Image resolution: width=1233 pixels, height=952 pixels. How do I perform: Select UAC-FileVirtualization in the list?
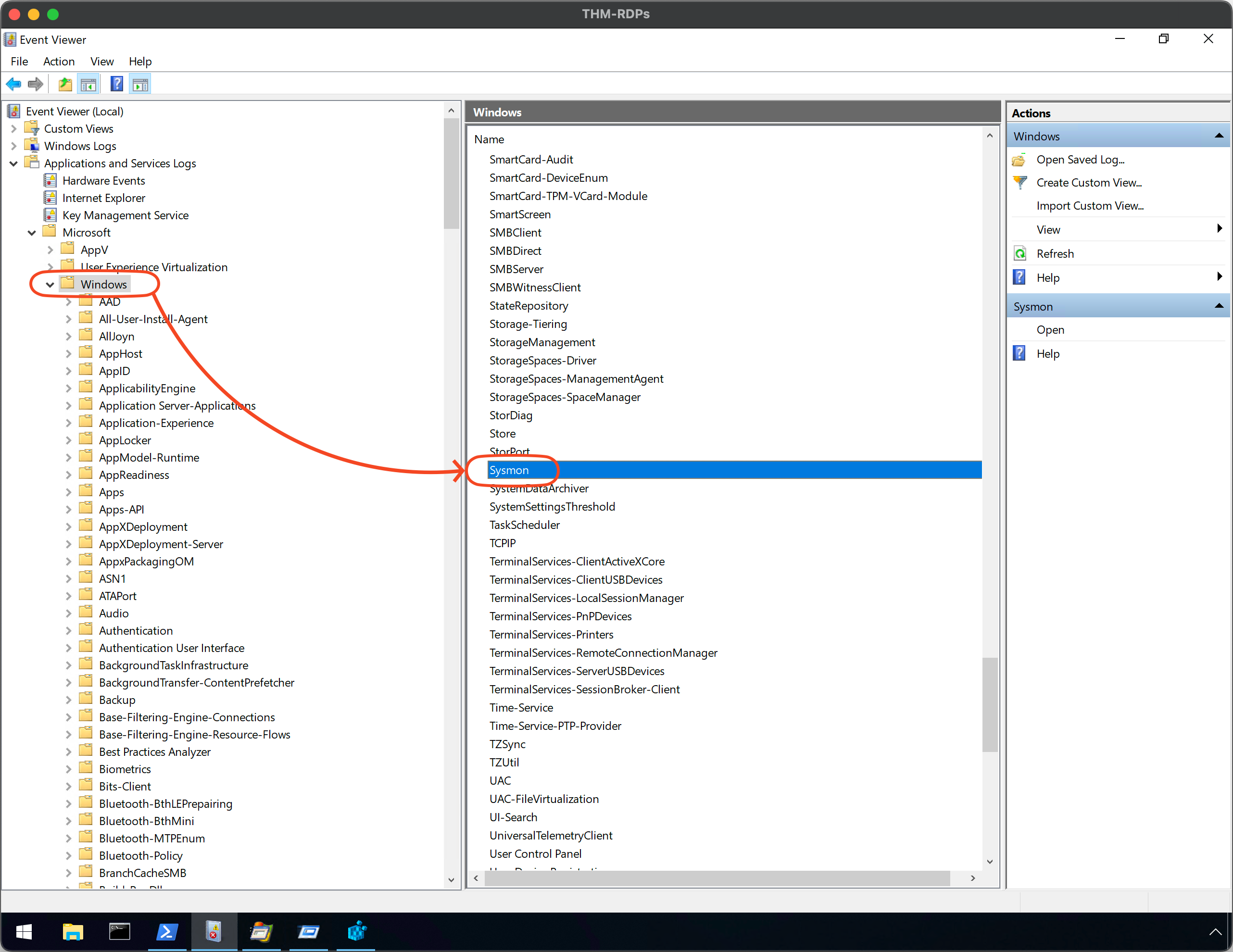pyautogui.click(x=544, y=799)
